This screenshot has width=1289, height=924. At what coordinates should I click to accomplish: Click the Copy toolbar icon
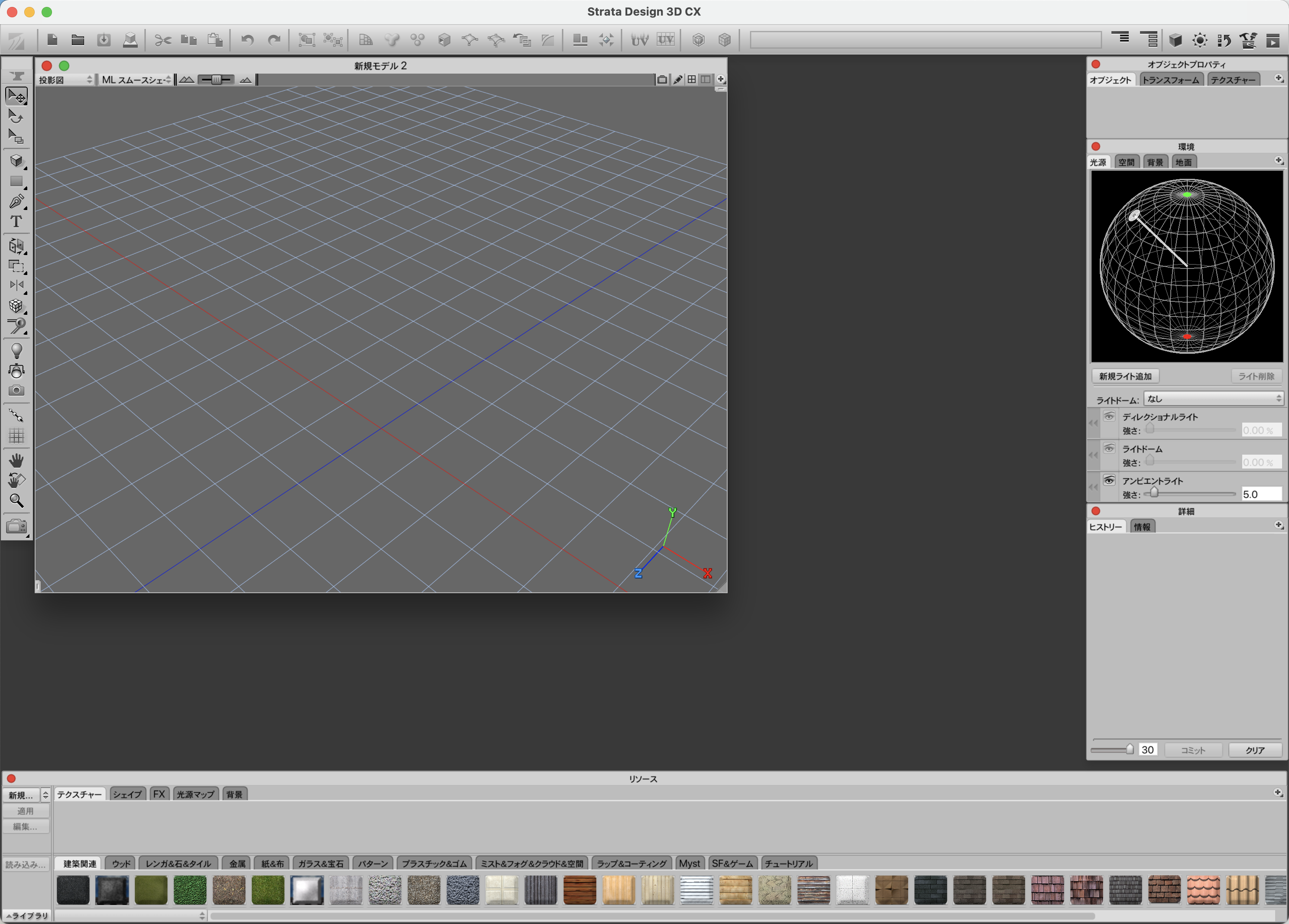point(189,40)
